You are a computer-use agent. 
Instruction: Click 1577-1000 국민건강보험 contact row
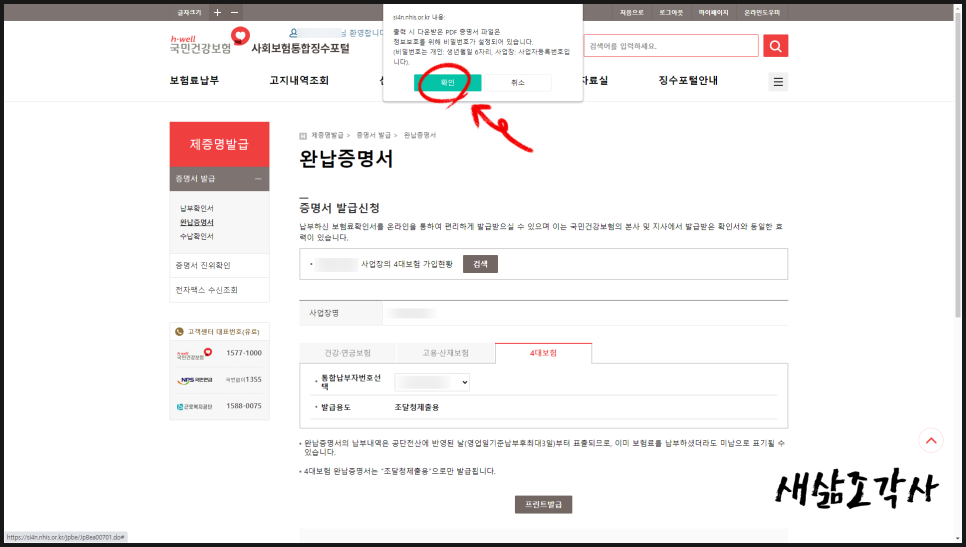pyautogui.click(x=219, y=353)
